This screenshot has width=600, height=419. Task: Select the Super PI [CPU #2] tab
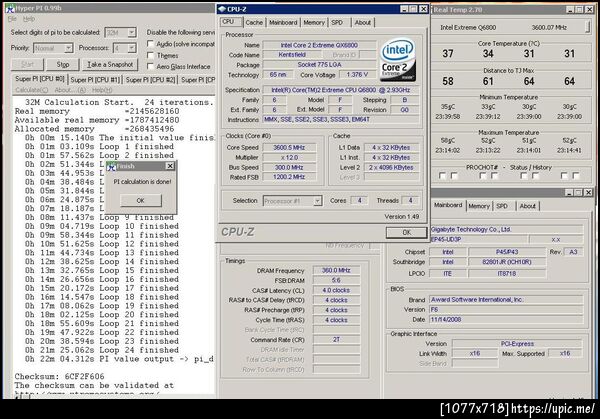(150, 80)
